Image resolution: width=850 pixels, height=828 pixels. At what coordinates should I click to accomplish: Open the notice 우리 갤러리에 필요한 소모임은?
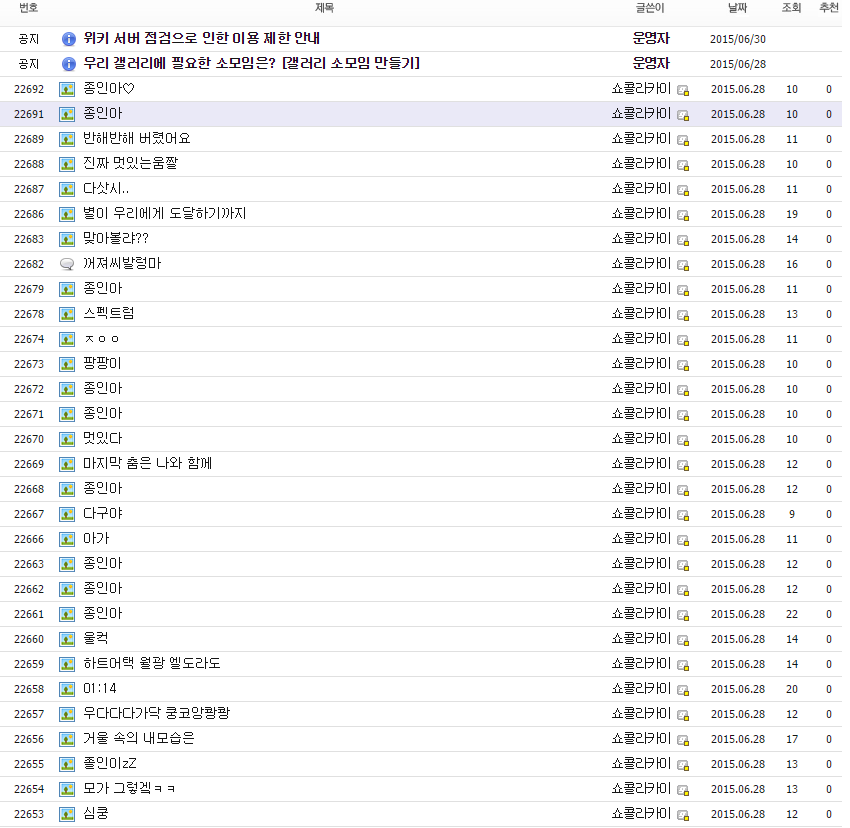pyautogui.click(x=252, y=63)
